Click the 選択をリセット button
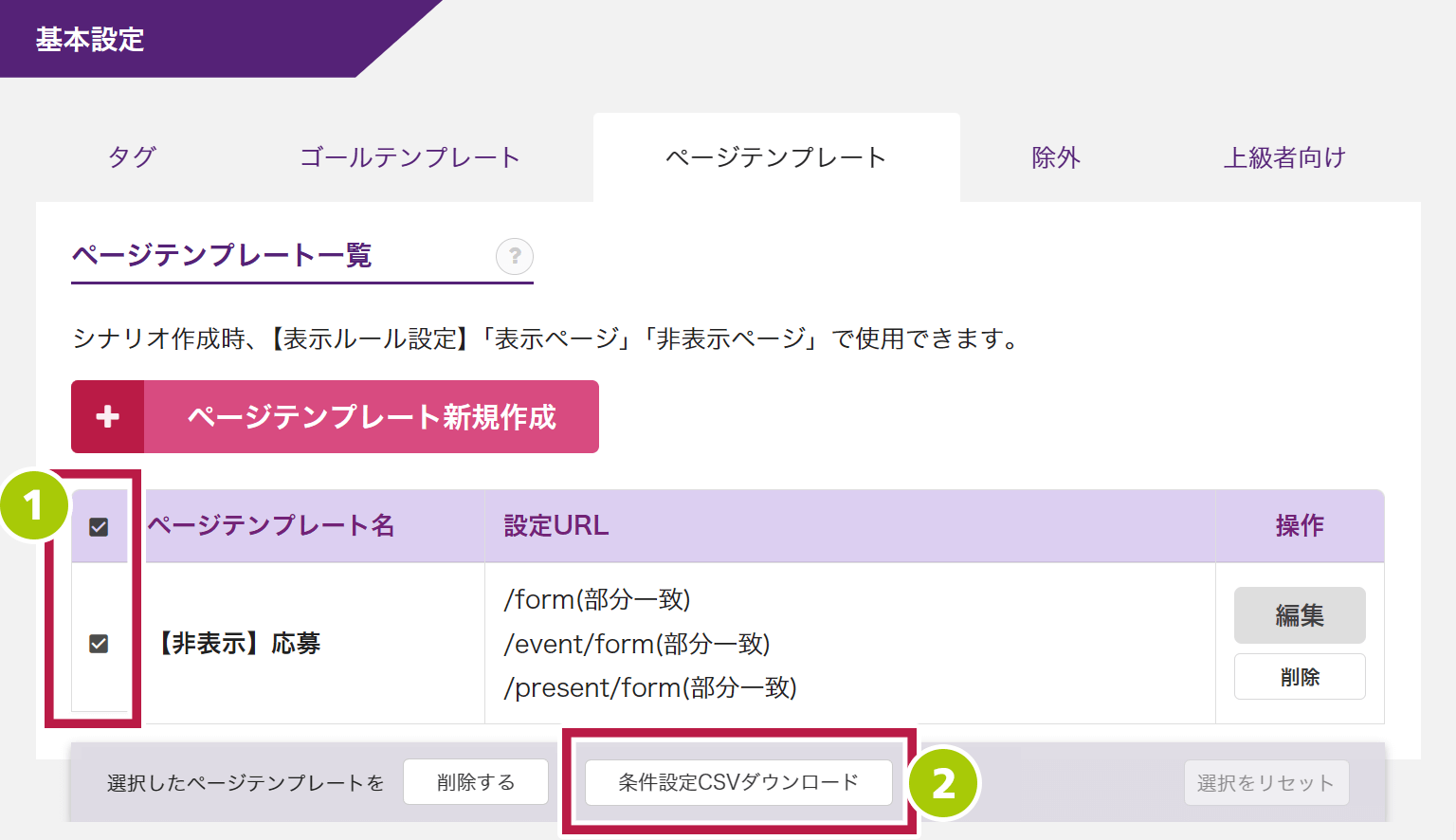Screen dimensions: 1456x840 pyautogui.click(x=1265, y=783)
